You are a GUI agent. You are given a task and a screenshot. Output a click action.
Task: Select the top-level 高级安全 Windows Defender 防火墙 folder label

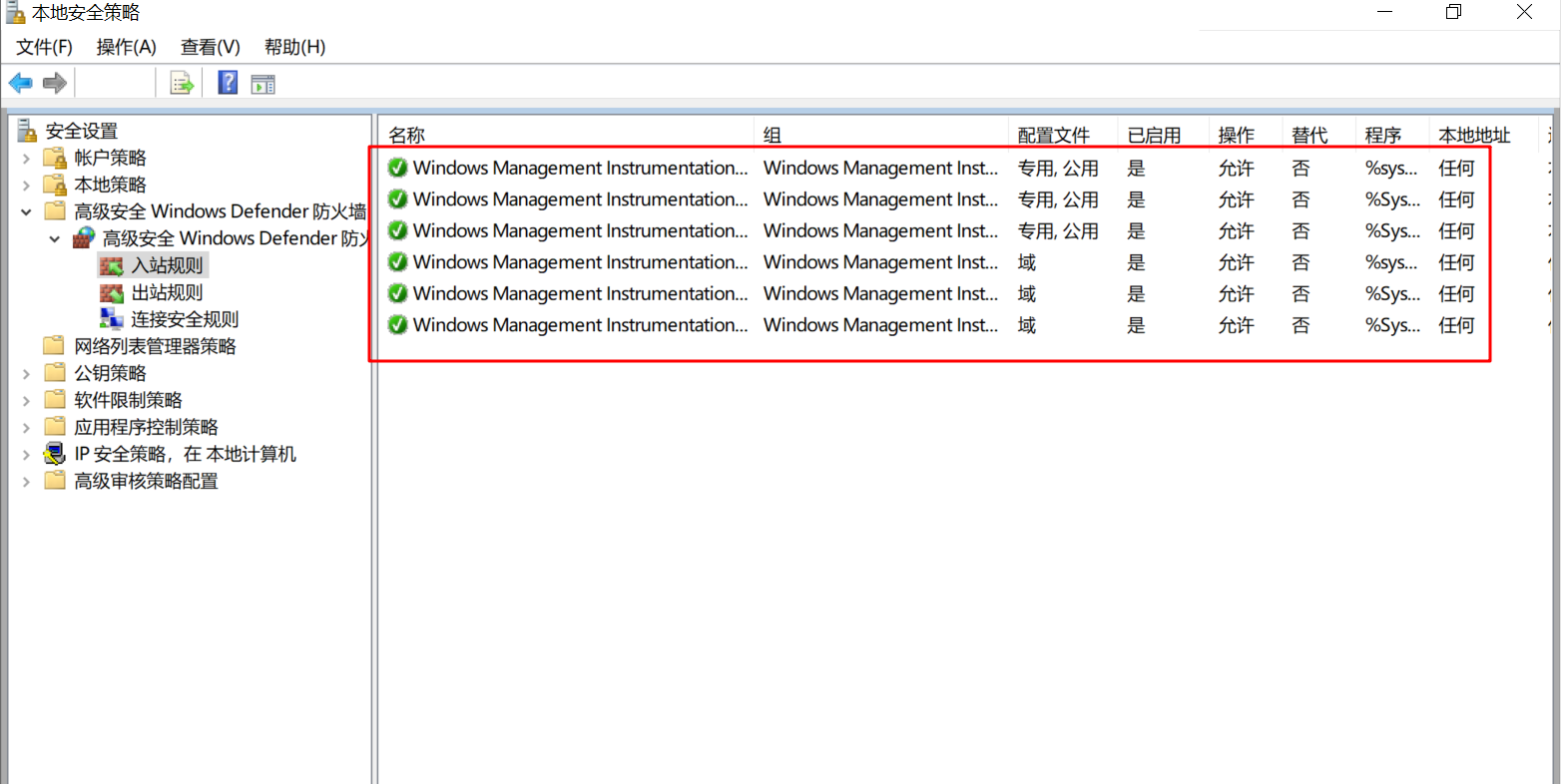[x=220, y=211]
